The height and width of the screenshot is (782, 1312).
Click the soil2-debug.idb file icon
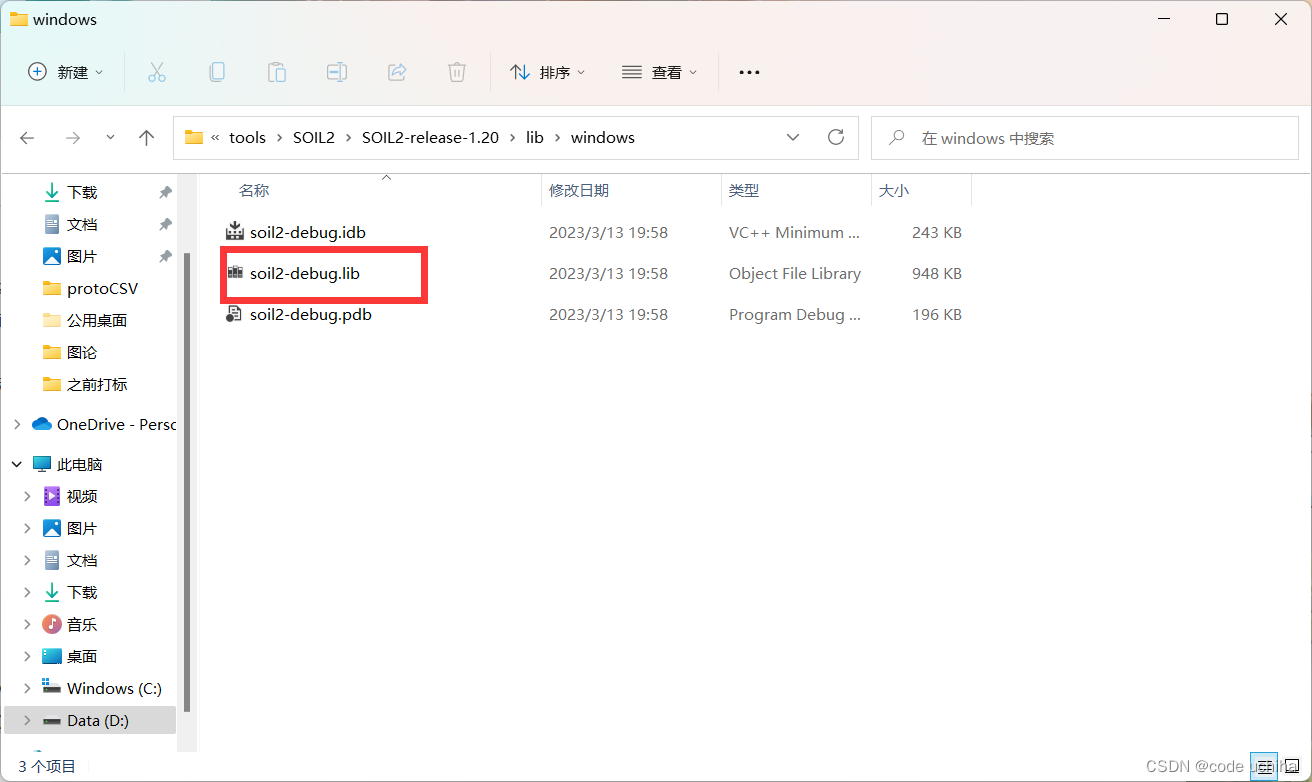[235, 232]
